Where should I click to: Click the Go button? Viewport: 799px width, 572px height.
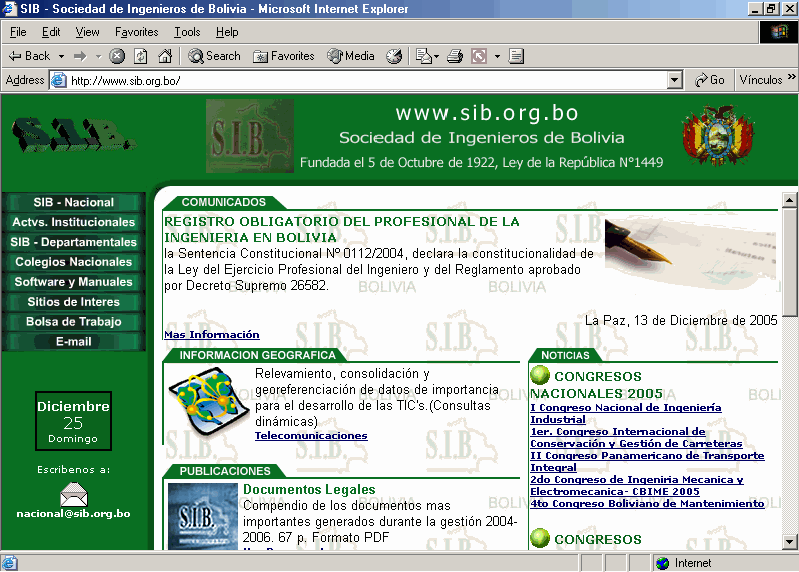710,80
